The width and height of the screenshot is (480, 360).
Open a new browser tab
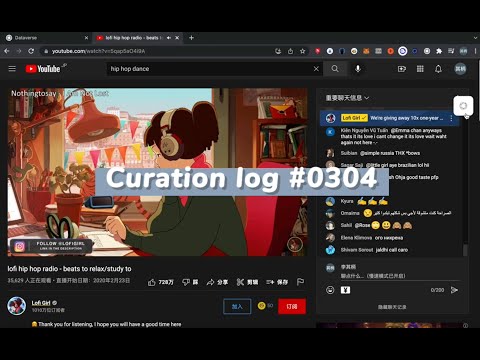tap(191, 38)
